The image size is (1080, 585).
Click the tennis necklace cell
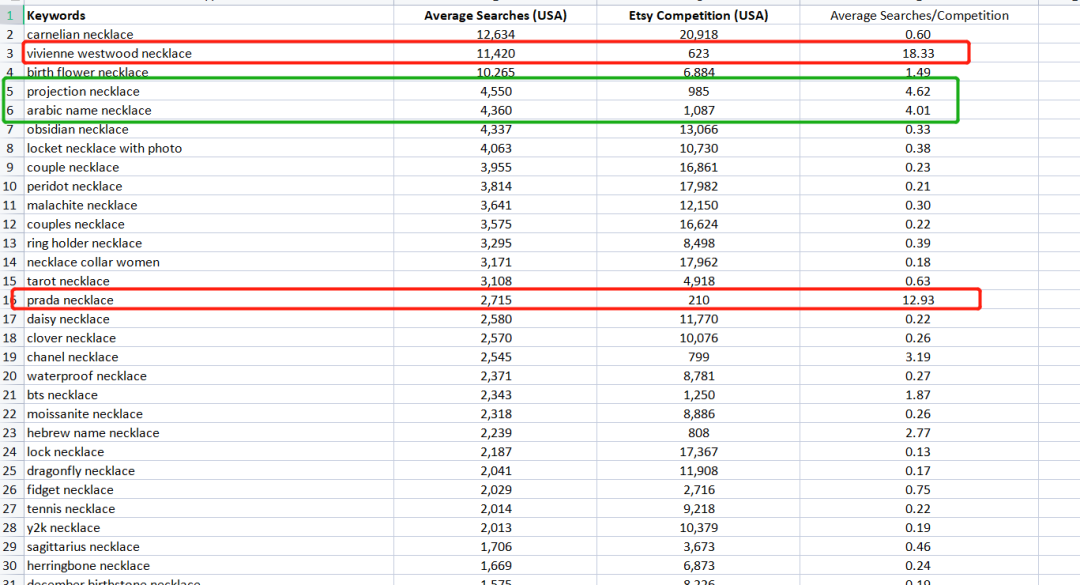pyautogui.click(x=209, y=509)
